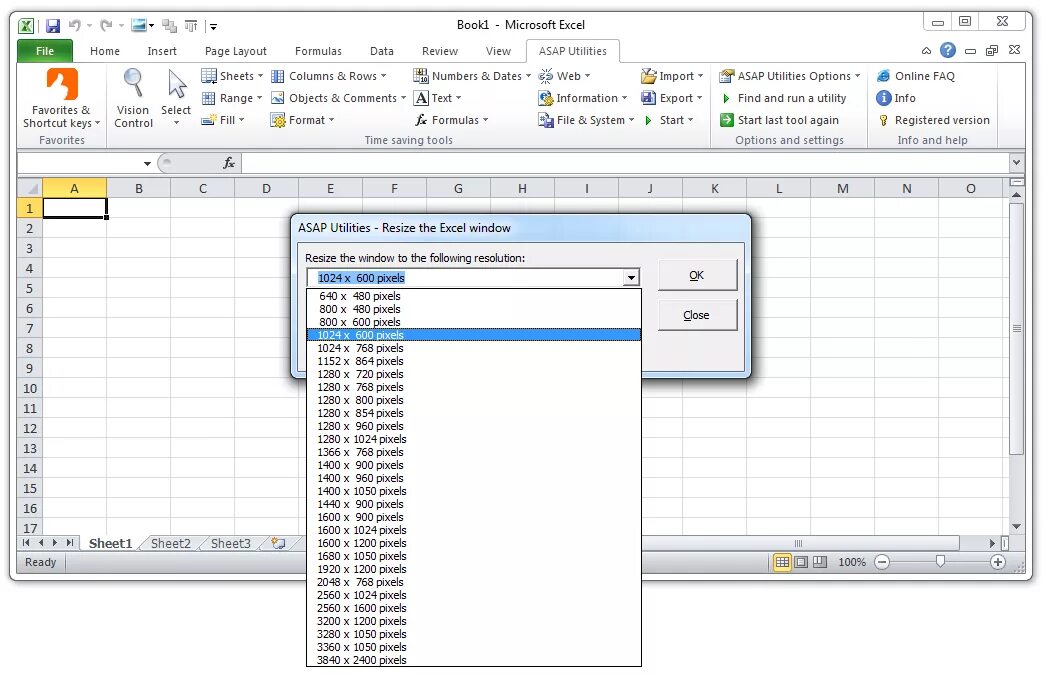Switch to the Review tab

coord(440,51)
